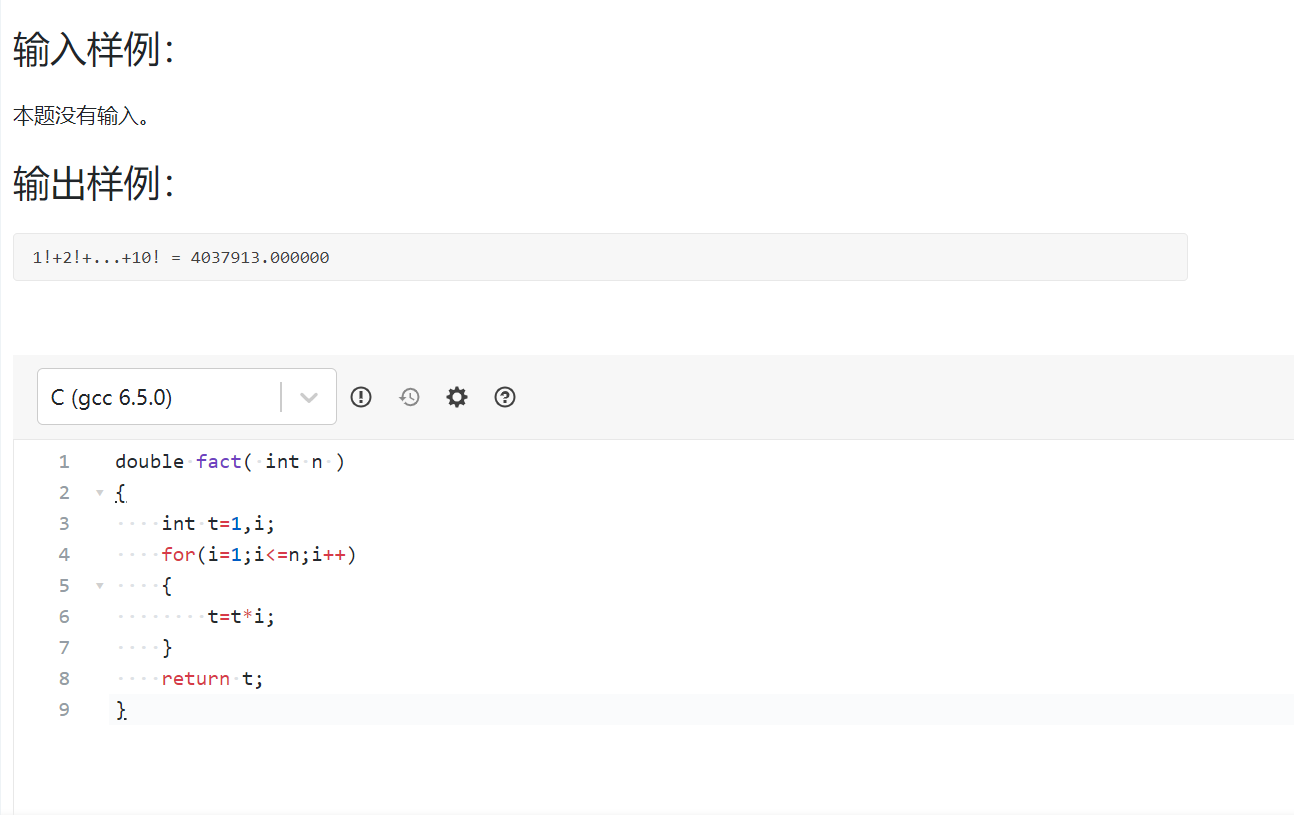
Task: Select the "C (gcc 6.5.0)" language box
Action: (x=160, y=397)
